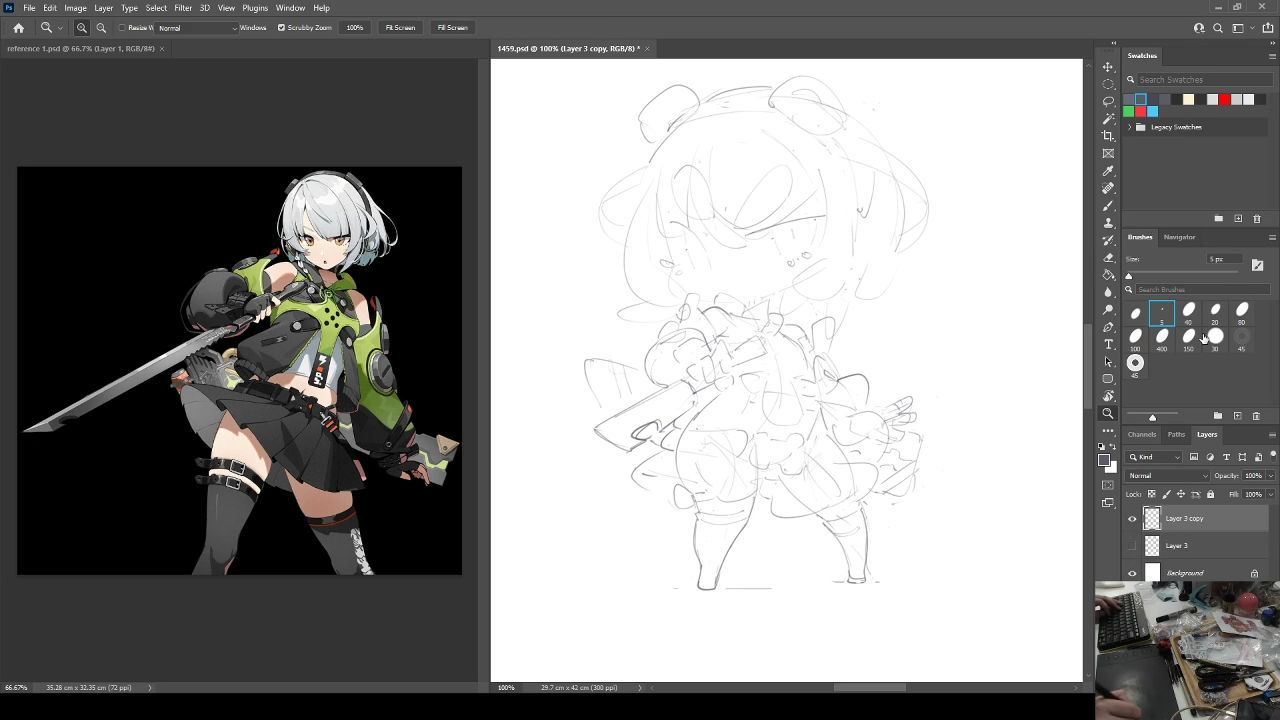This screenshot has width=1280, height=720.
Task: Click the Home icon in options bar
Action: pyautogui.click(x=18, y=28)
